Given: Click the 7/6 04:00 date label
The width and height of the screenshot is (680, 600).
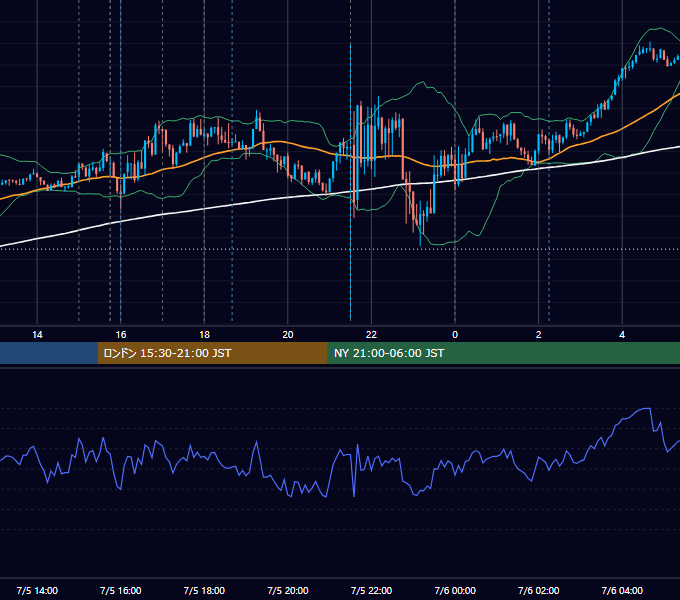Looking at the screenshot, I should [622, 590].
